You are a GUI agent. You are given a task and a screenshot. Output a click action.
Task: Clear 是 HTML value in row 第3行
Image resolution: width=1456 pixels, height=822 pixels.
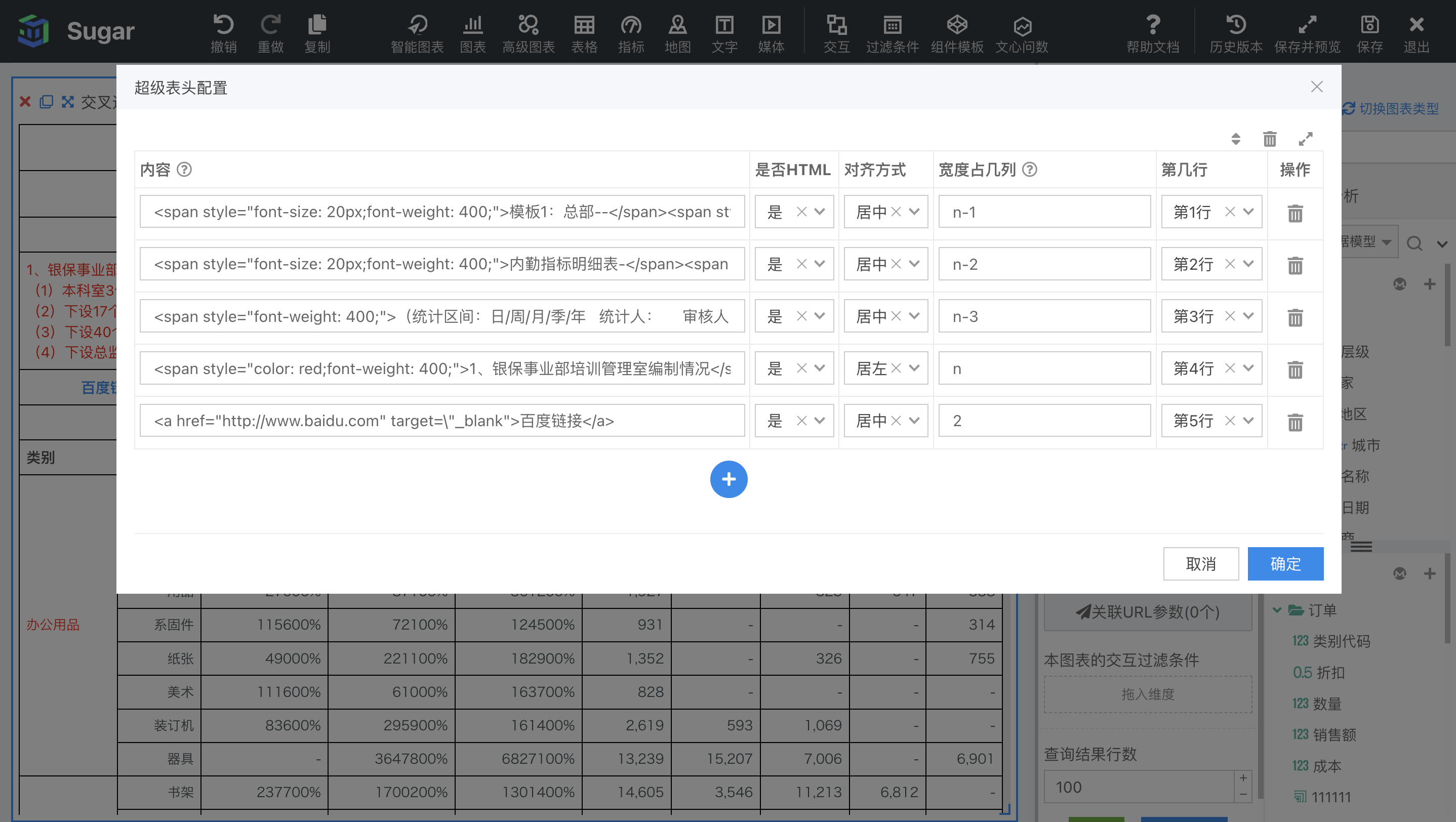point(801,316)
